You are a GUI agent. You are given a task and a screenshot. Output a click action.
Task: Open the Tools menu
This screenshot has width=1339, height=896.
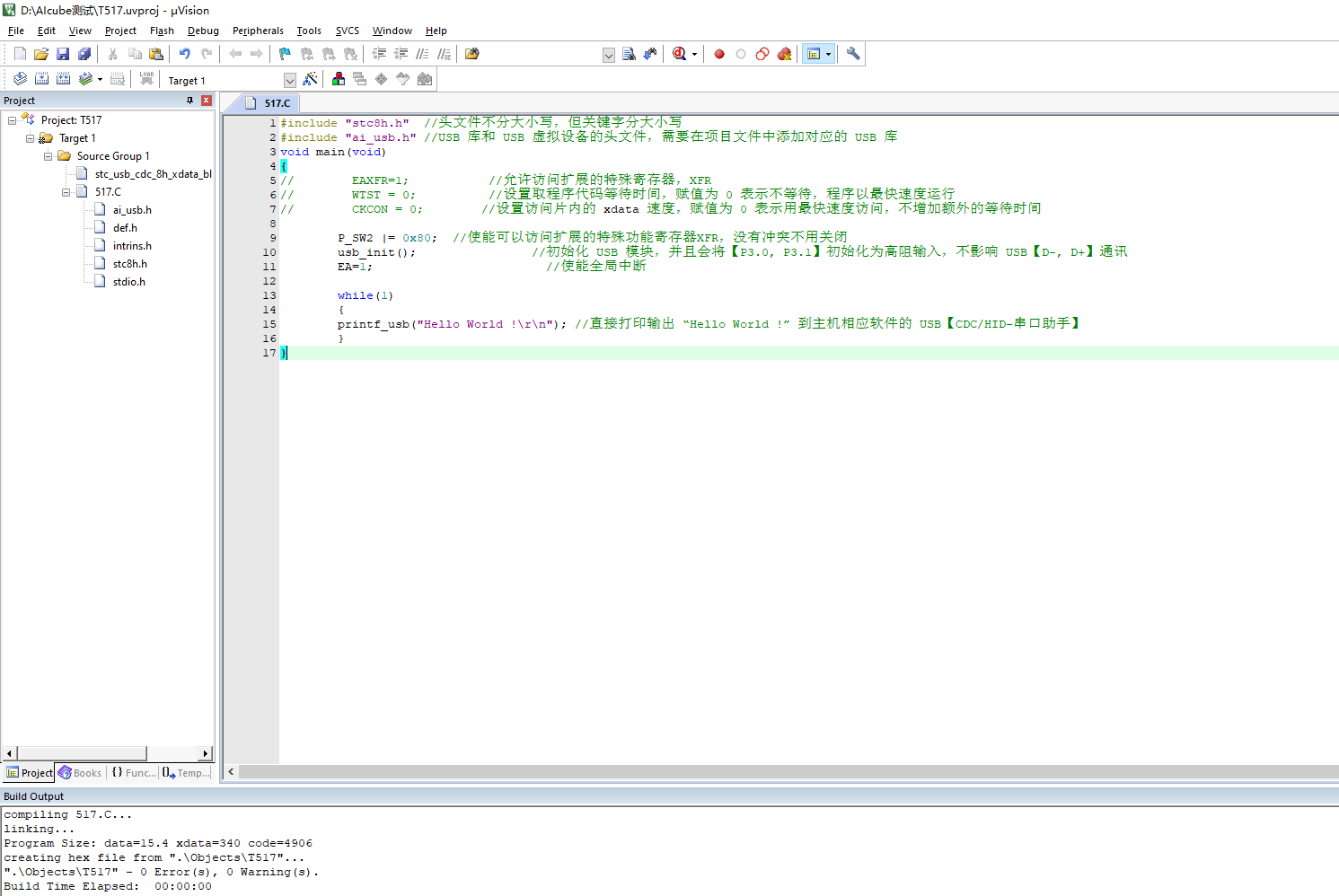coord(309,31)
